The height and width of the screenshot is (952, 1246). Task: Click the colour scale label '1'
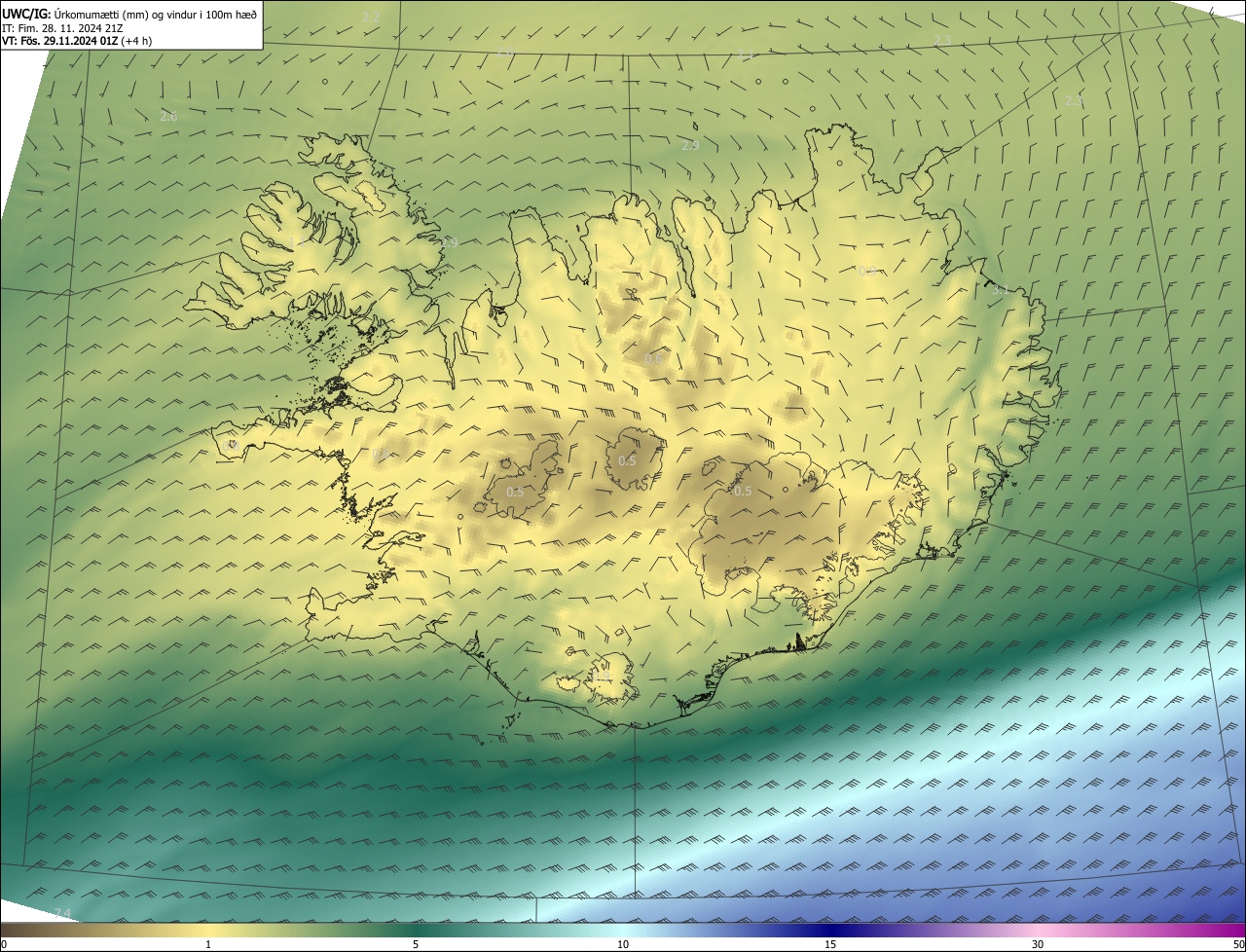coord(208,944)
